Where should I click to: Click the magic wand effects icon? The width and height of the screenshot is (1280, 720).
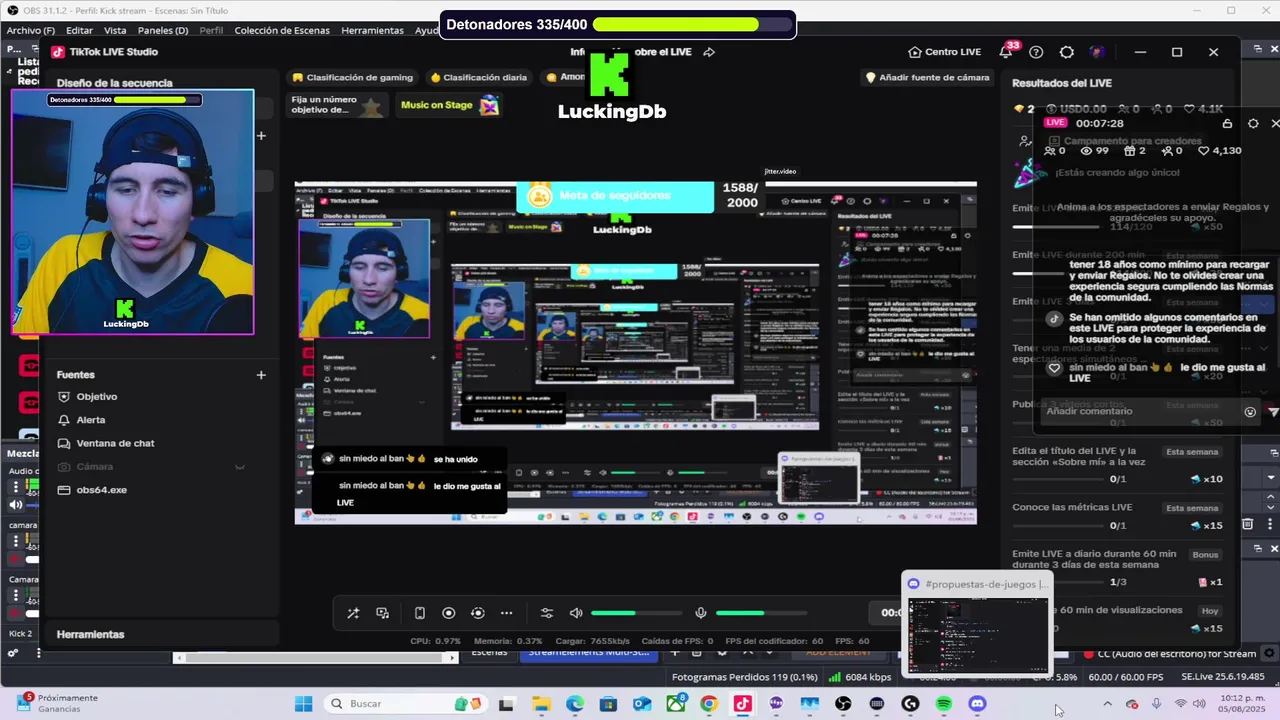[353, 613]
